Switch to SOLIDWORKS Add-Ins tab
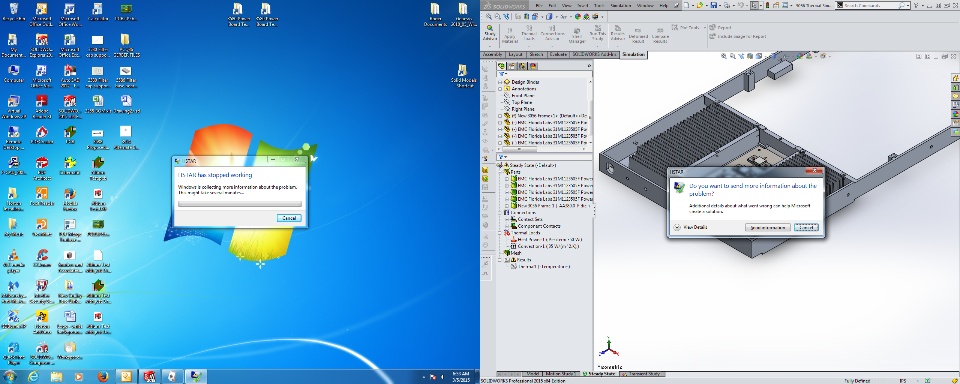Image resolution: width=960 pixels, height=384 pixels. (595, 55)
